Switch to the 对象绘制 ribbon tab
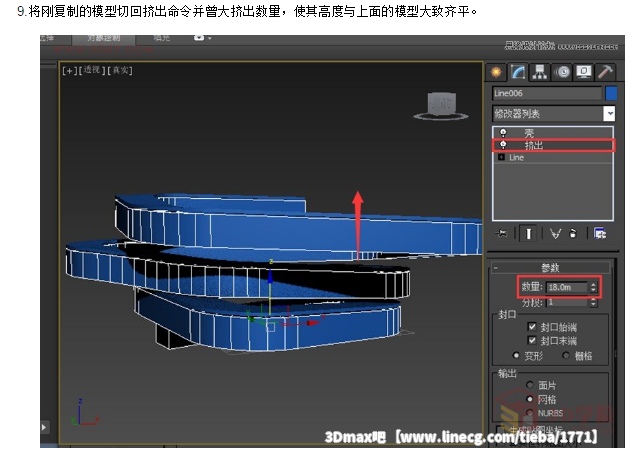The width and height of the screenshot is (637, 456). click(104, 38)
